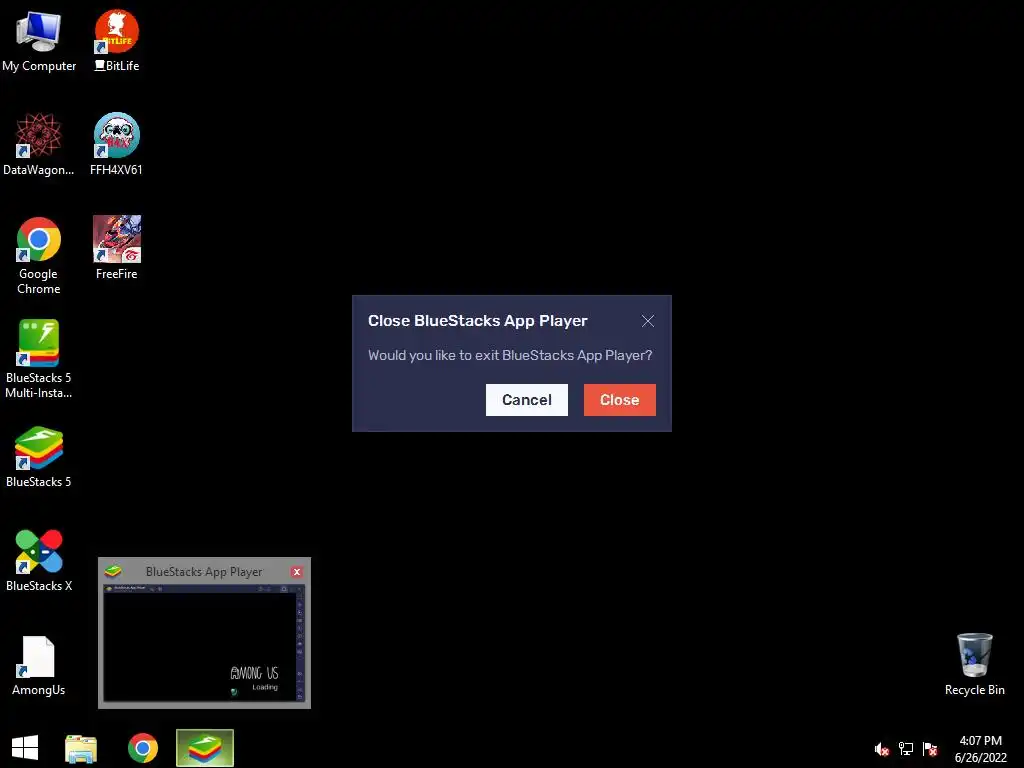
Task: Select the BitLife desktop shortcut
Action: [116, 41]
